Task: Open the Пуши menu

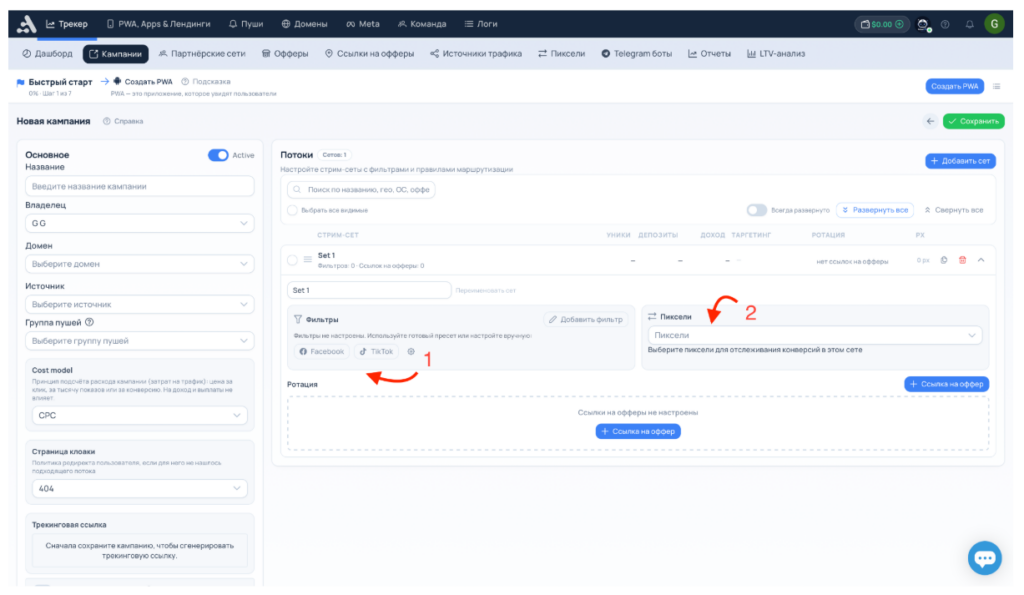Action: pyautogui.click(x=246, y=24)
